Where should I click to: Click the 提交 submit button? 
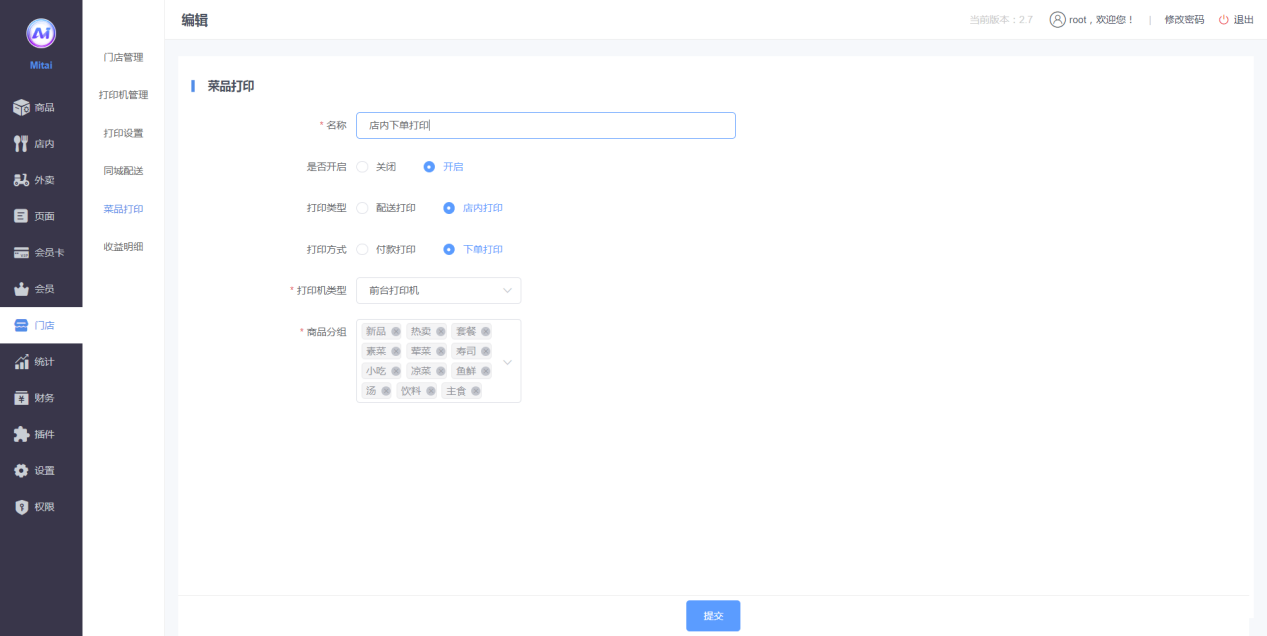point(713,616)
